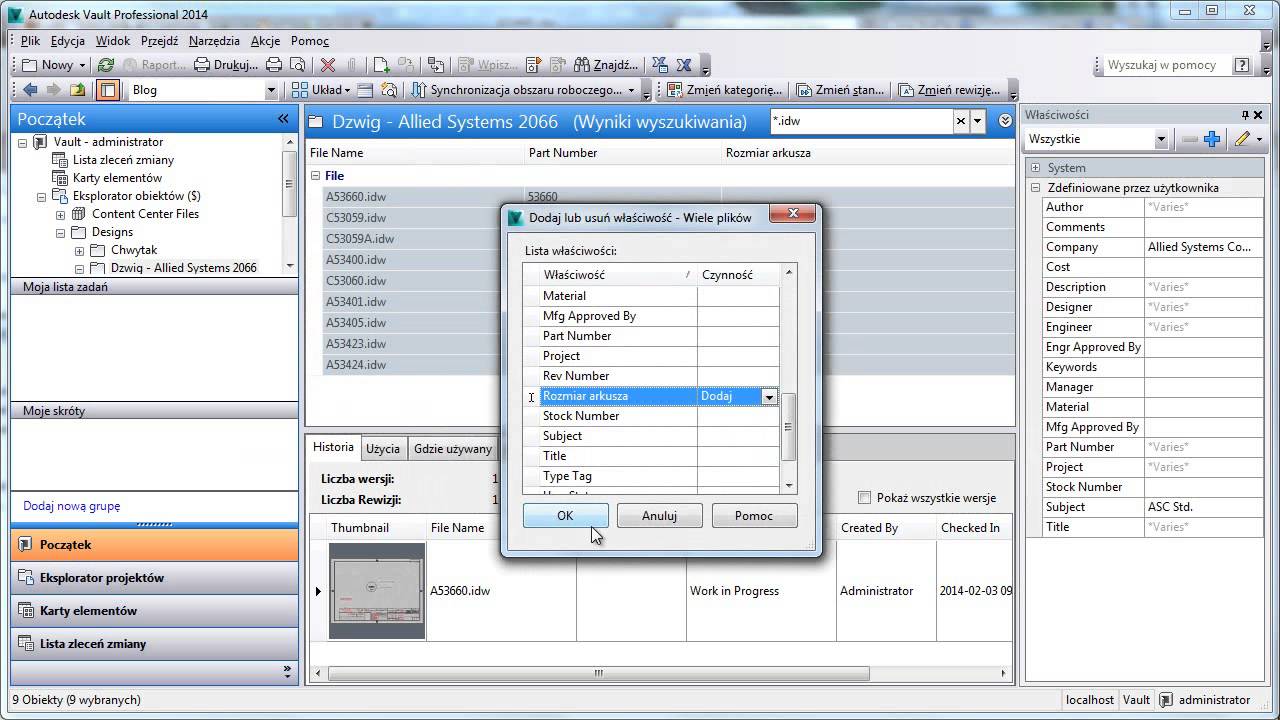The height and width of the screenshot is (720, 1280).
Task: Switch to the Użycia tab
Action: click(383, 448)
